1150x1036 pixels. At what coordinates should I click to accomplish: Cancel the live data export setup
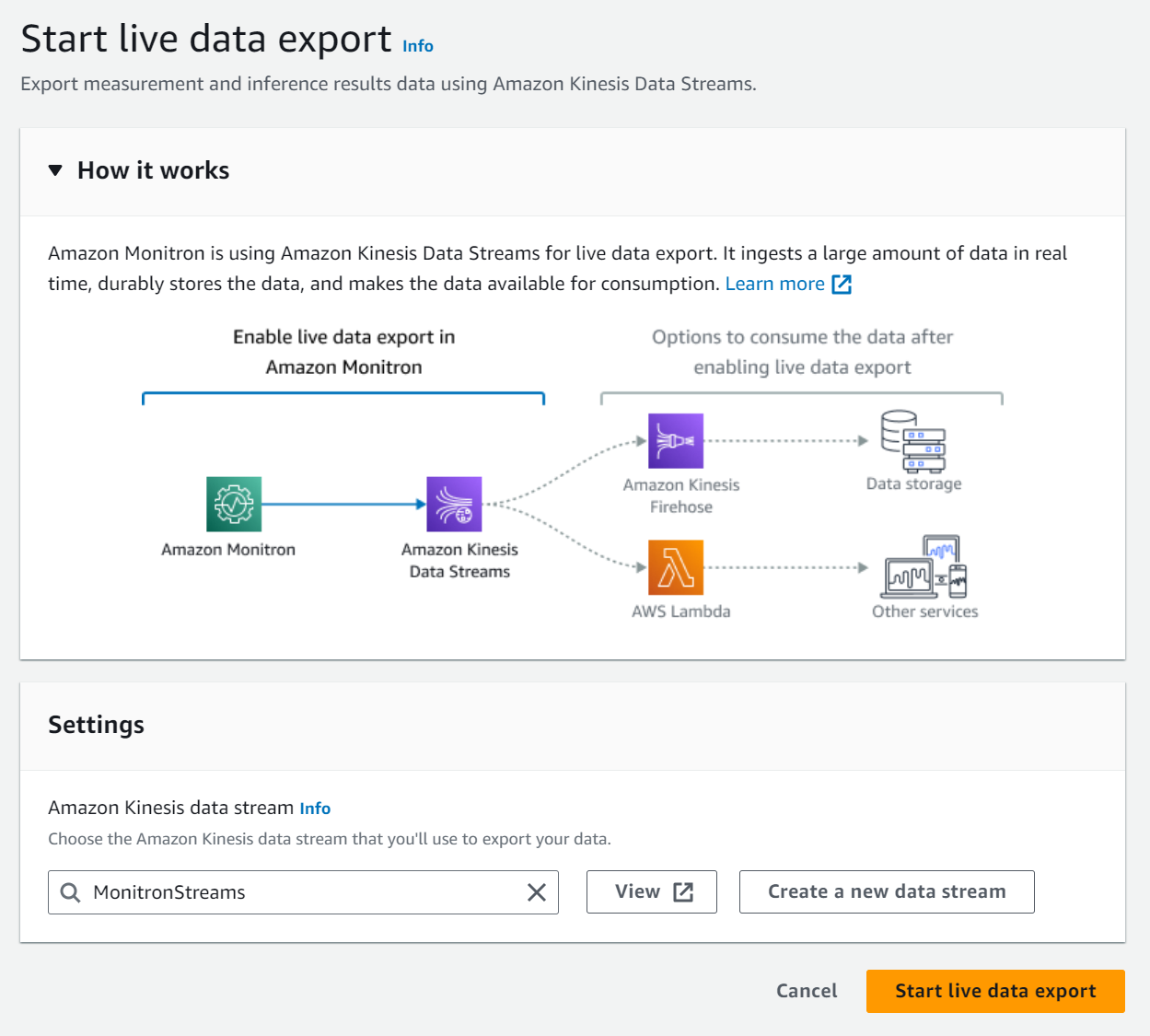click(806, 991)
